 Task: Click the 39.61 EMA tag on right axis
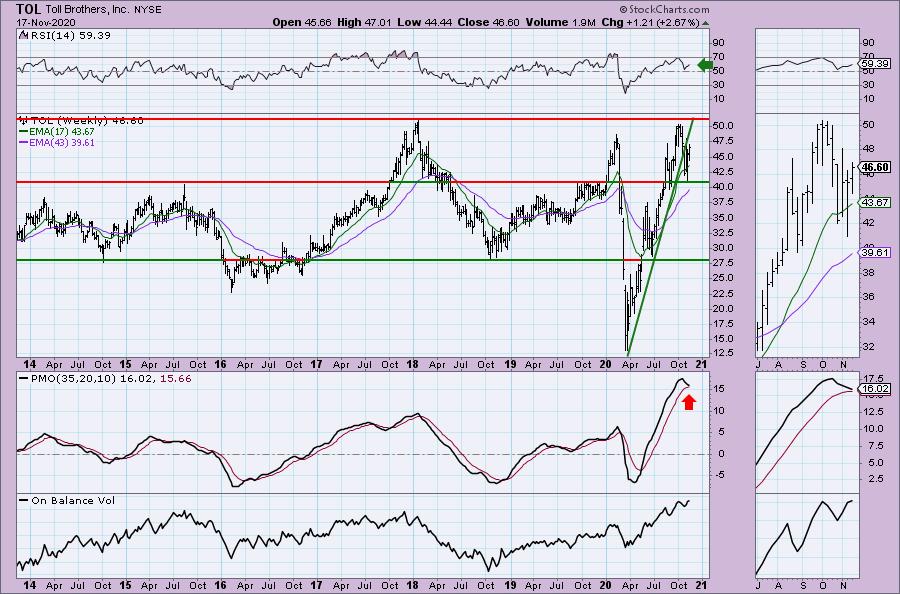coord(876,253)
